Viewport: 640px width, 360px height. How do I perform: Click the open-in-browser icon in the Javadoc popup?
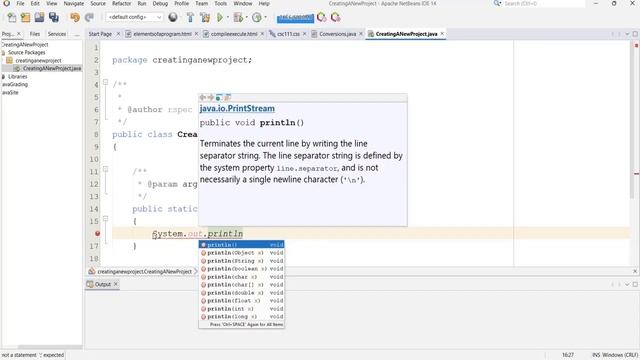tap(219, 97)
